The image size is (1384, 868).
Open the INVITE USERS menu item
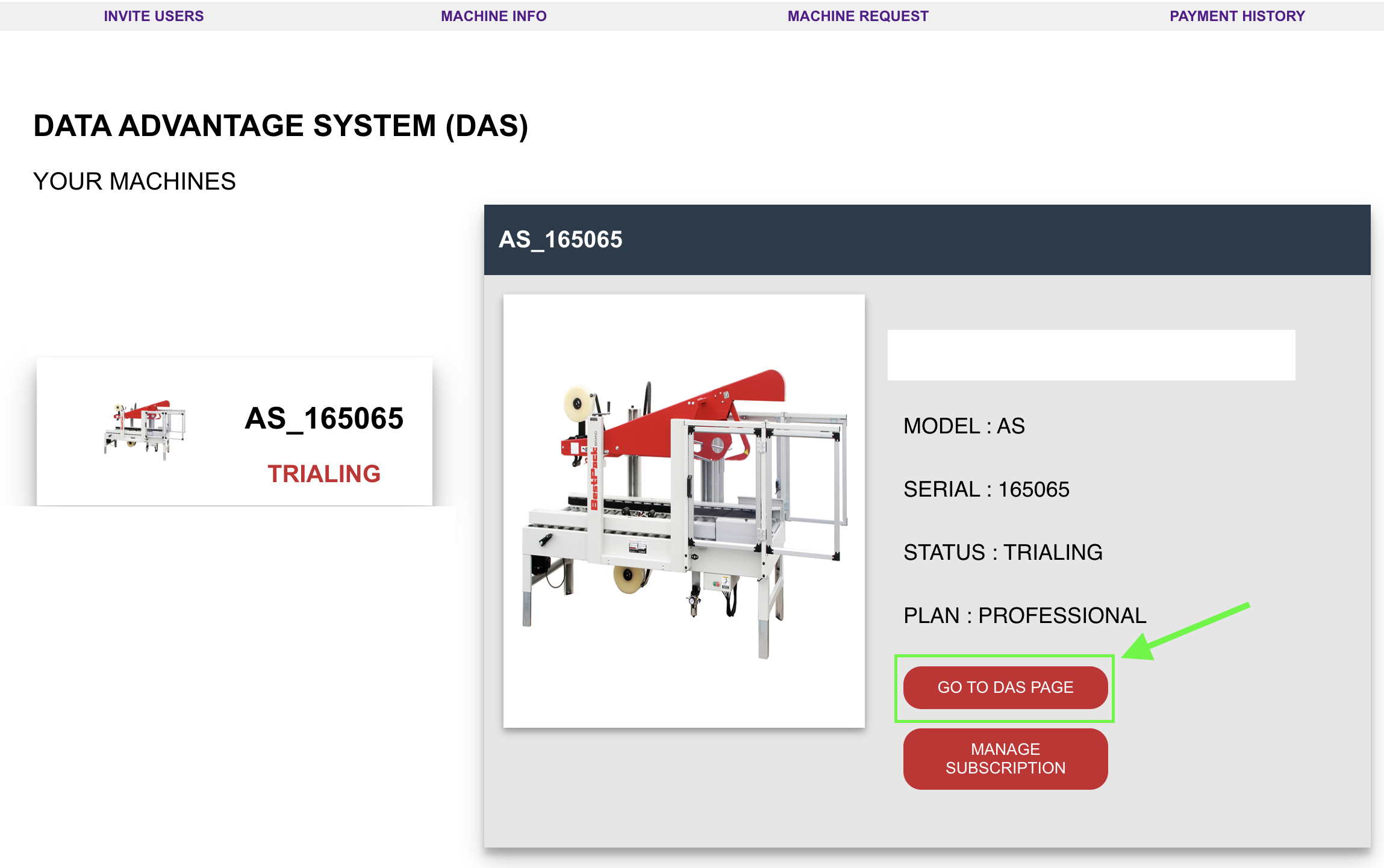pyautogui.click(x=154, y=16)
